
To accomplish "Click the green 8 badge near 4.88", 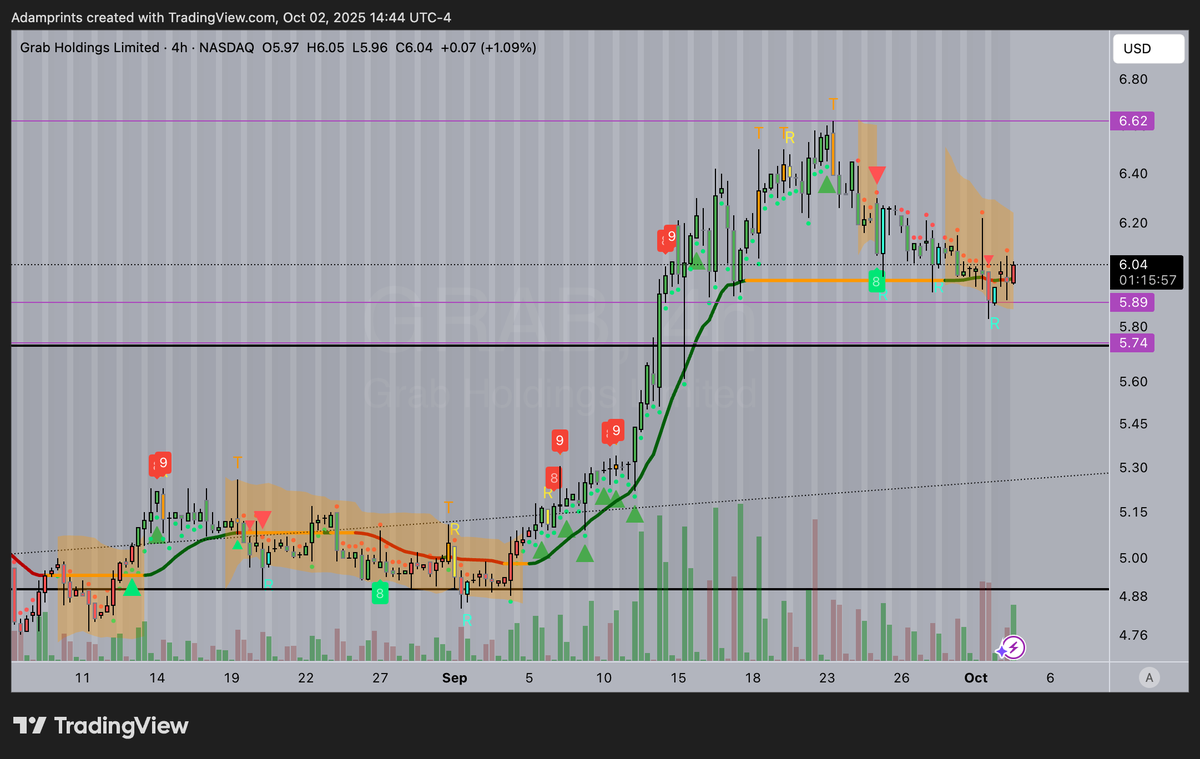I will (x=379, y=593).
